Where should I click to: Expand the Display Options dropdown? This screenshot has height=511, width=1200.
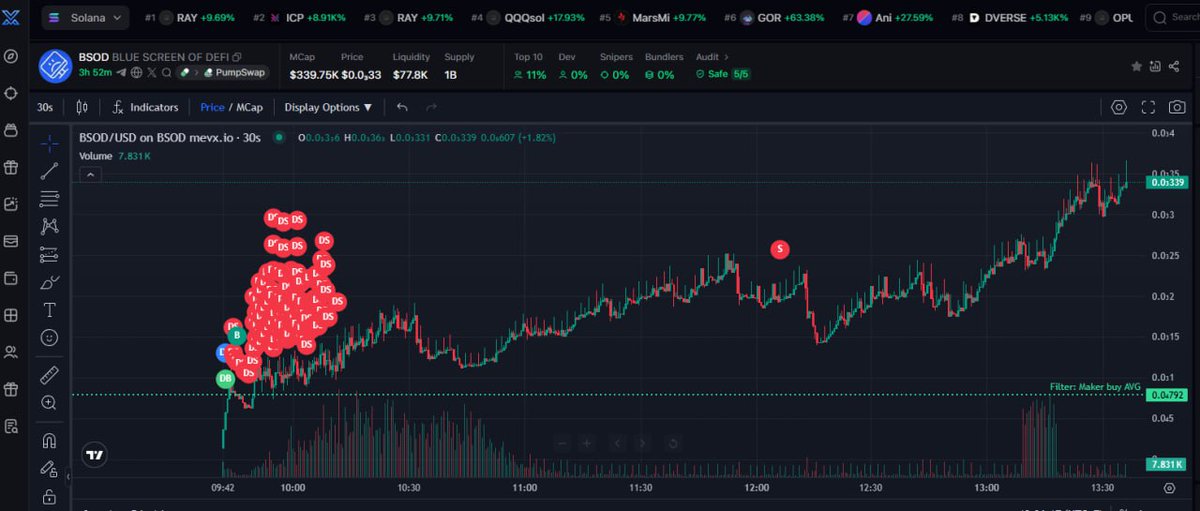(x=328, y=107)
